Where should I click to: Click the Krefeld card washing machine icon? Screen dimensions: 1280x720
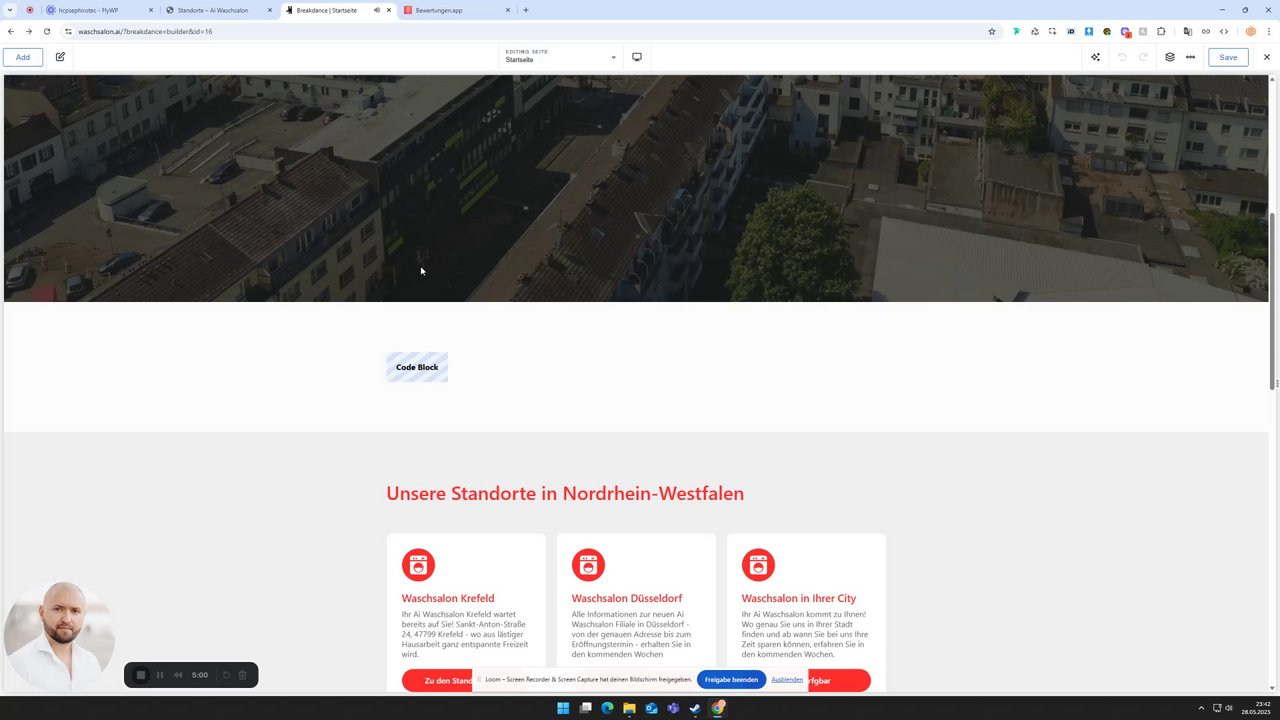418,564
